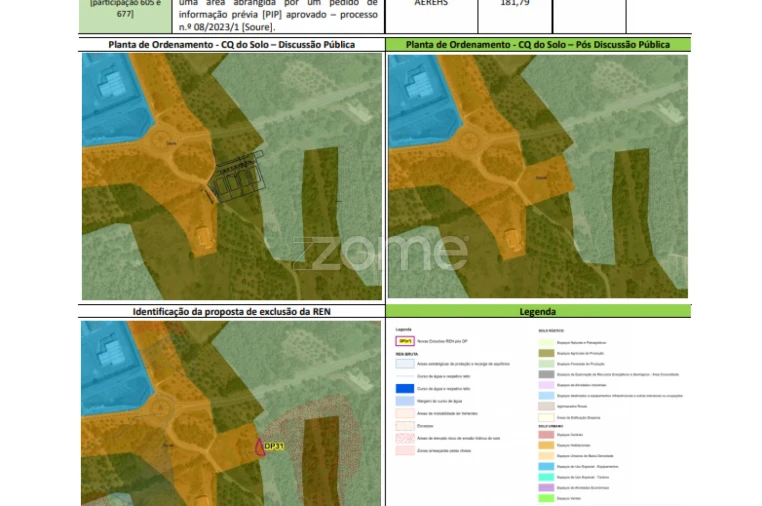Click the Zome watermark logo

[385, 252]
